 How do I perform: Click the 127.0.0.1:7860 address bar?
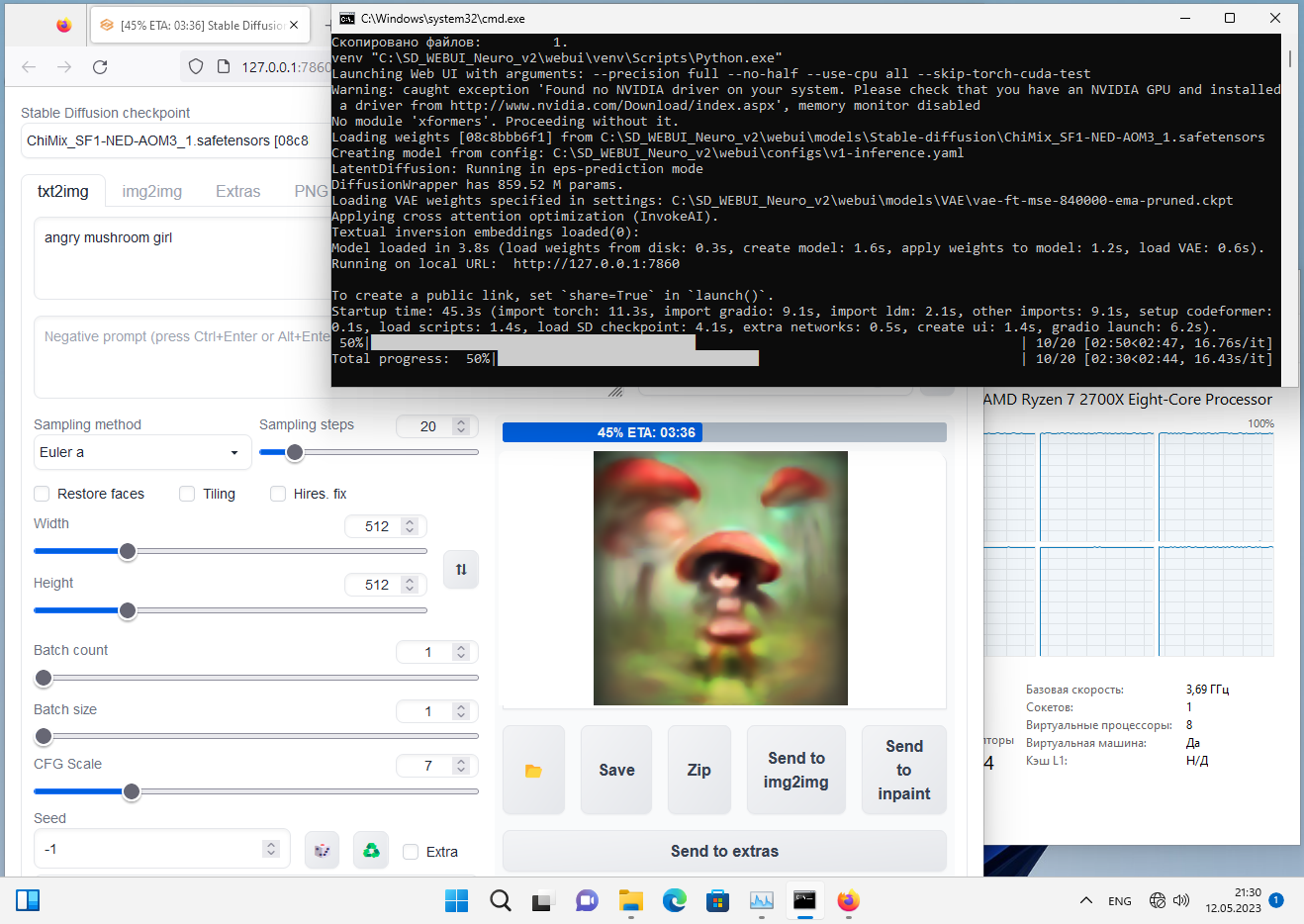click(286, 67)
